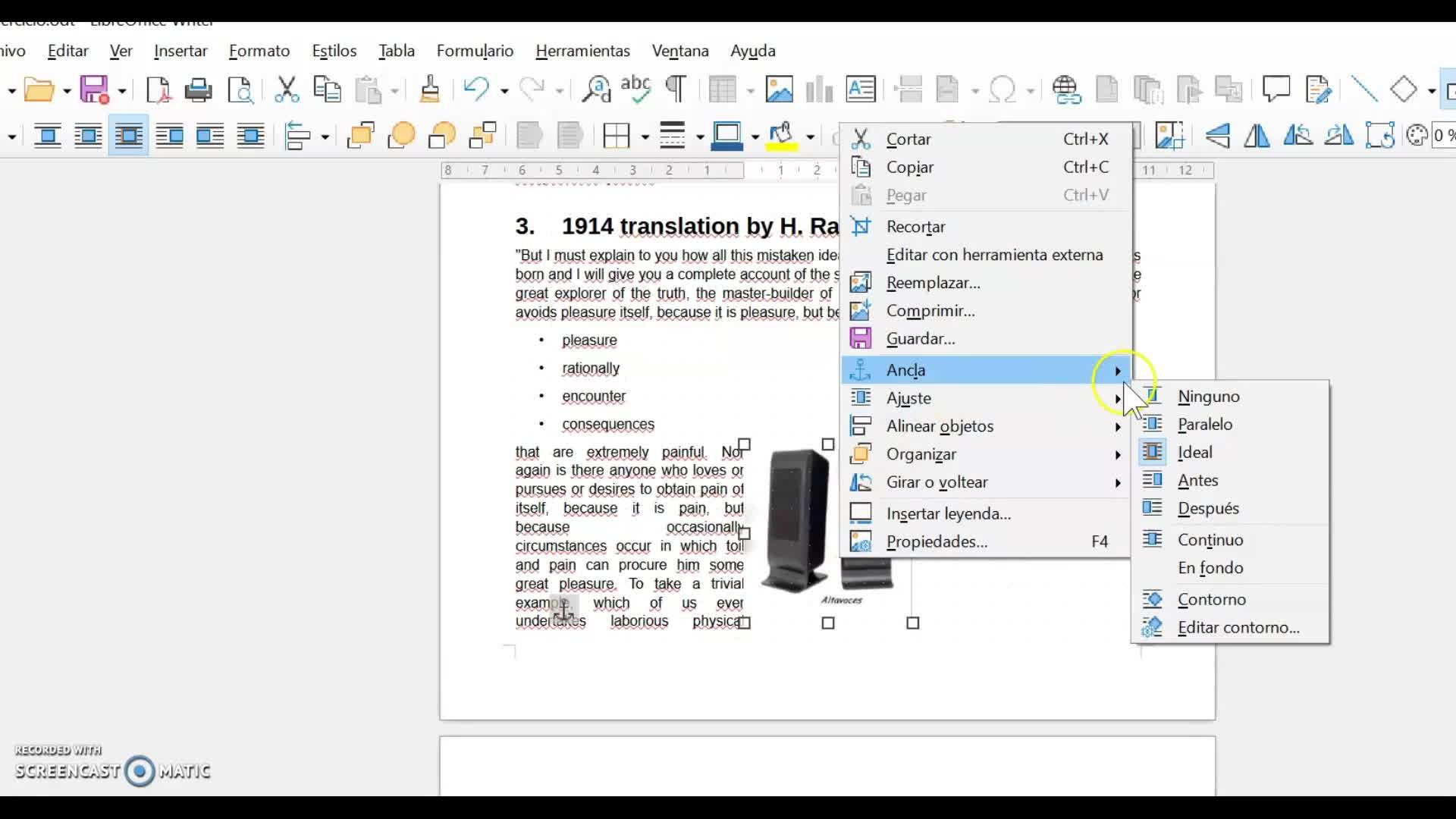Click the Insert Comment speech bubble icon
The width and height of the screenshot is (1456, 819).
coord(1276,89)
